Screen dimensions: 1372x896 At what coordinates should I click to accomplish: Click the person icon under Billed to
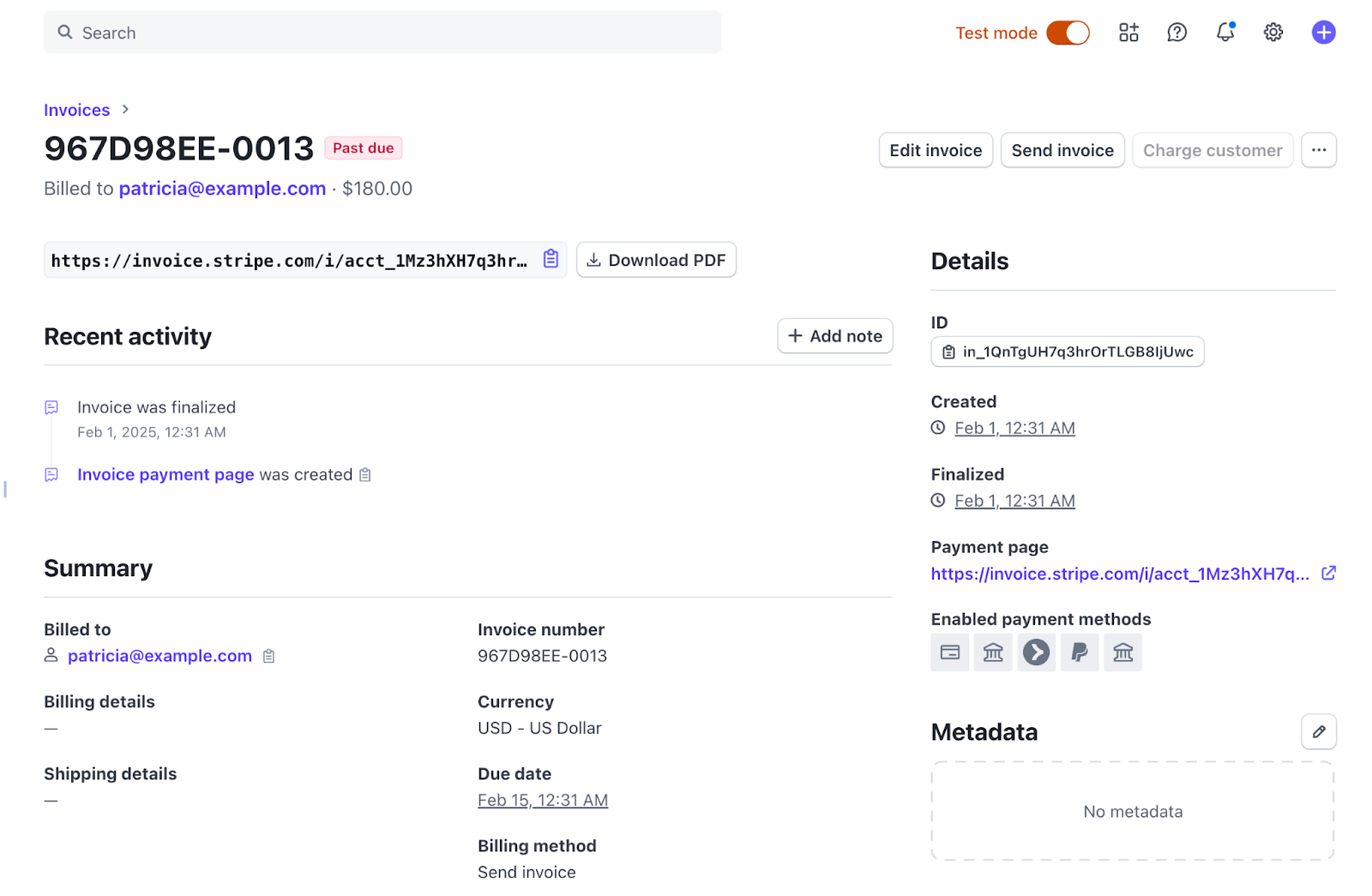(x=51, y=655)
